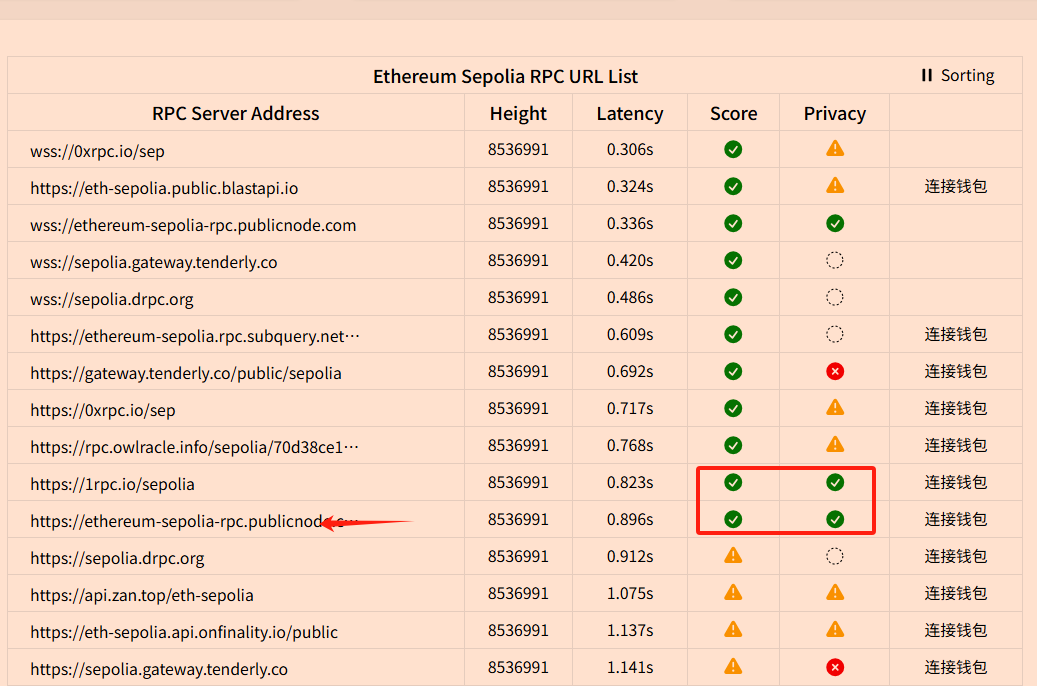
Task: Connect wallet for https://1rpc.io/sepolia
Action: 956,483
